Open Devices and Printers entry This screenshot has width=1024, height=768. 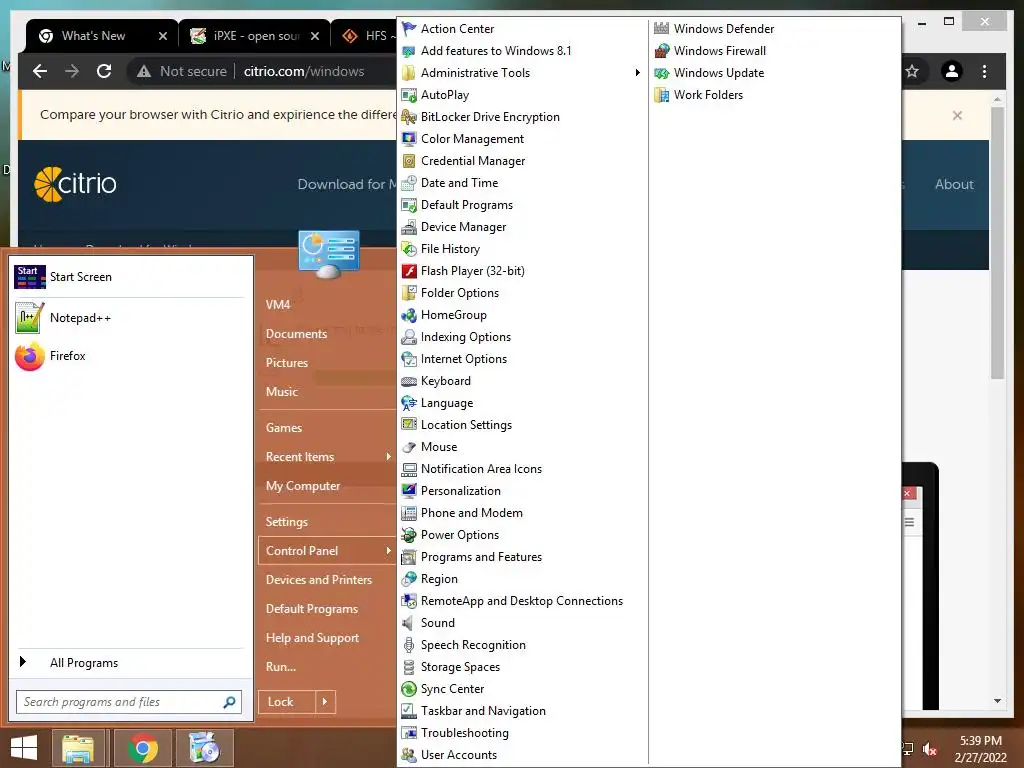pos(319,580)
